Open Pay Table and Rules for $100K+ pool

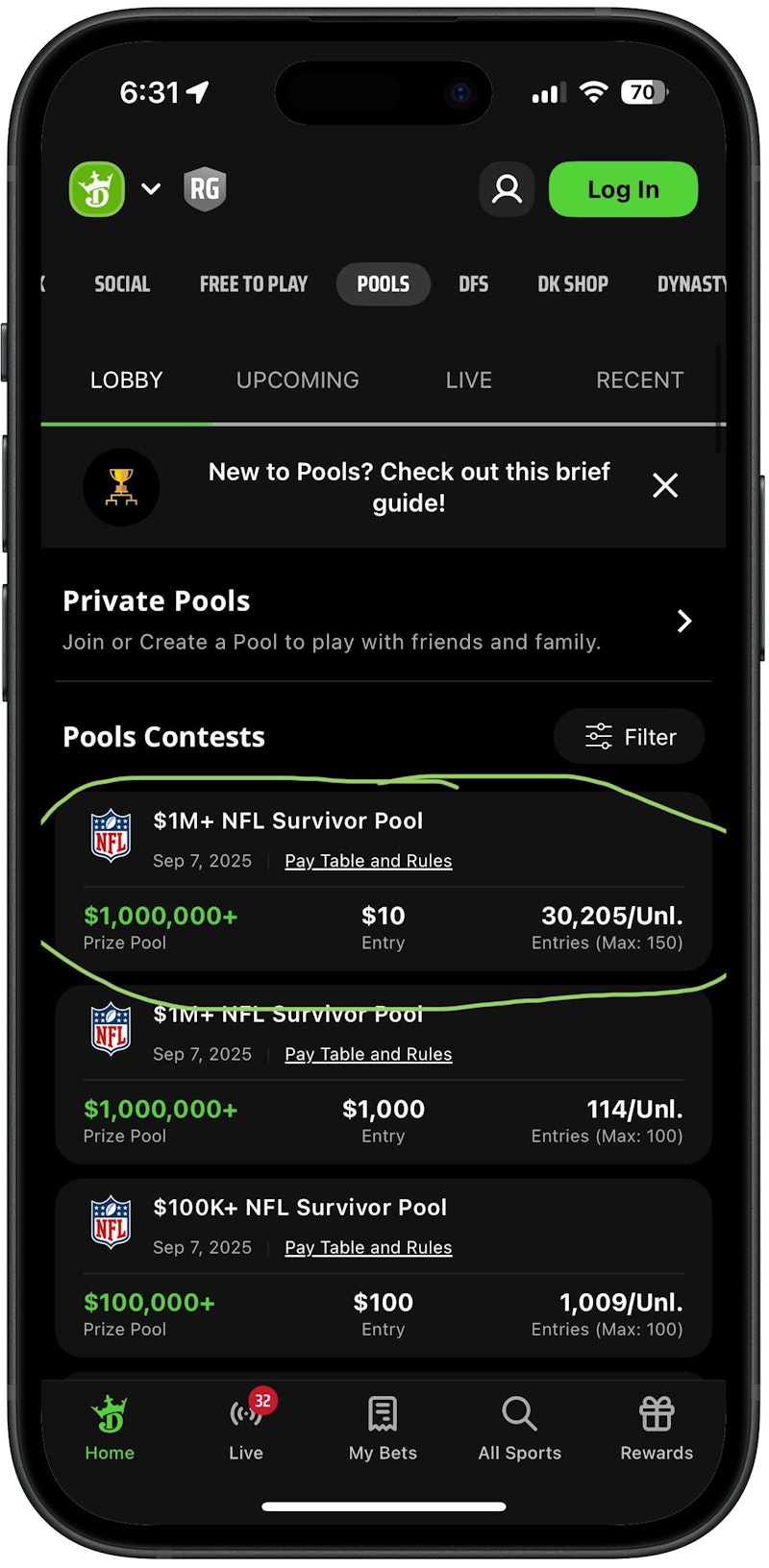tap(368, 1247)
